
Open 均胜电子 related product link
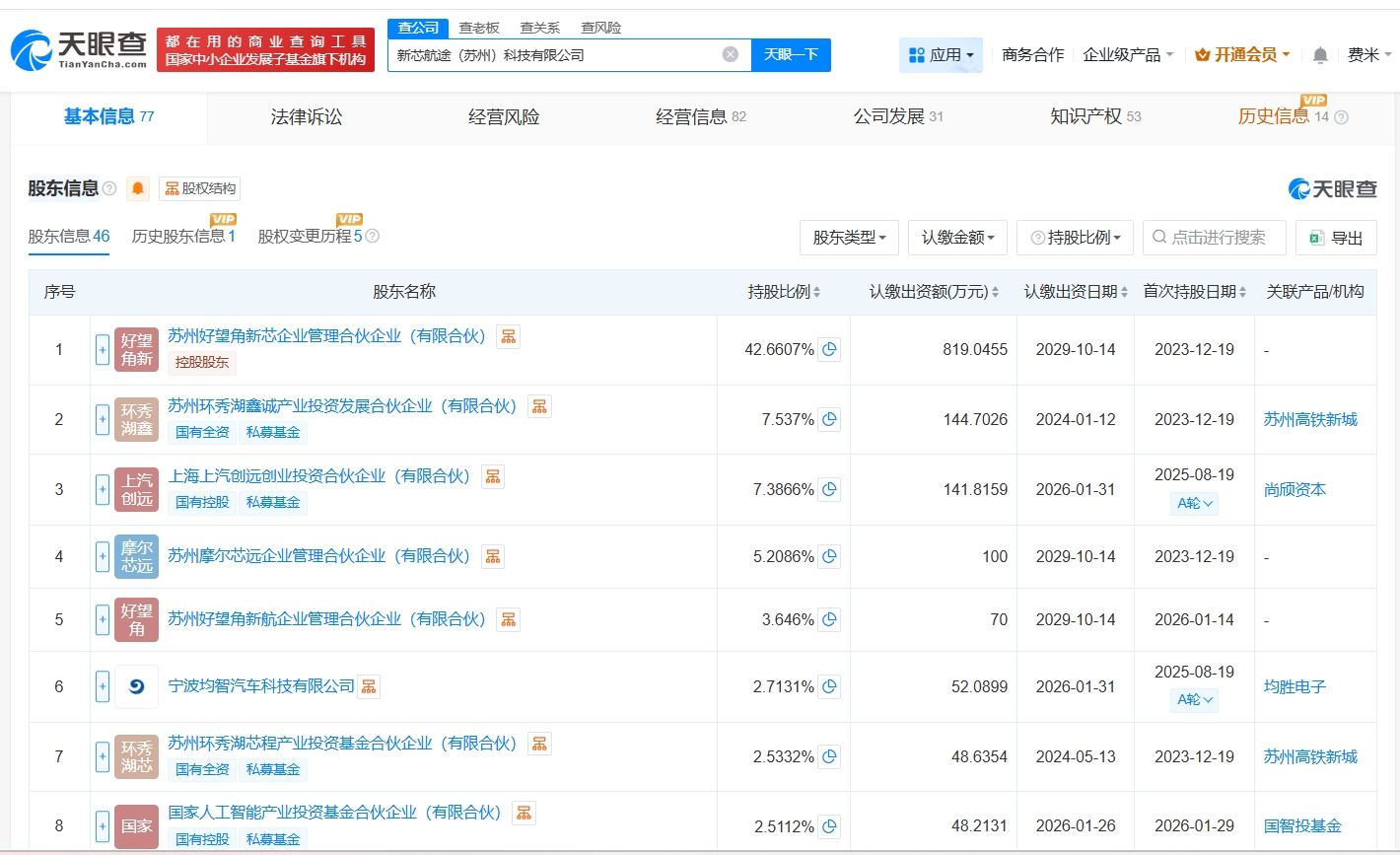pos(1295,686)
